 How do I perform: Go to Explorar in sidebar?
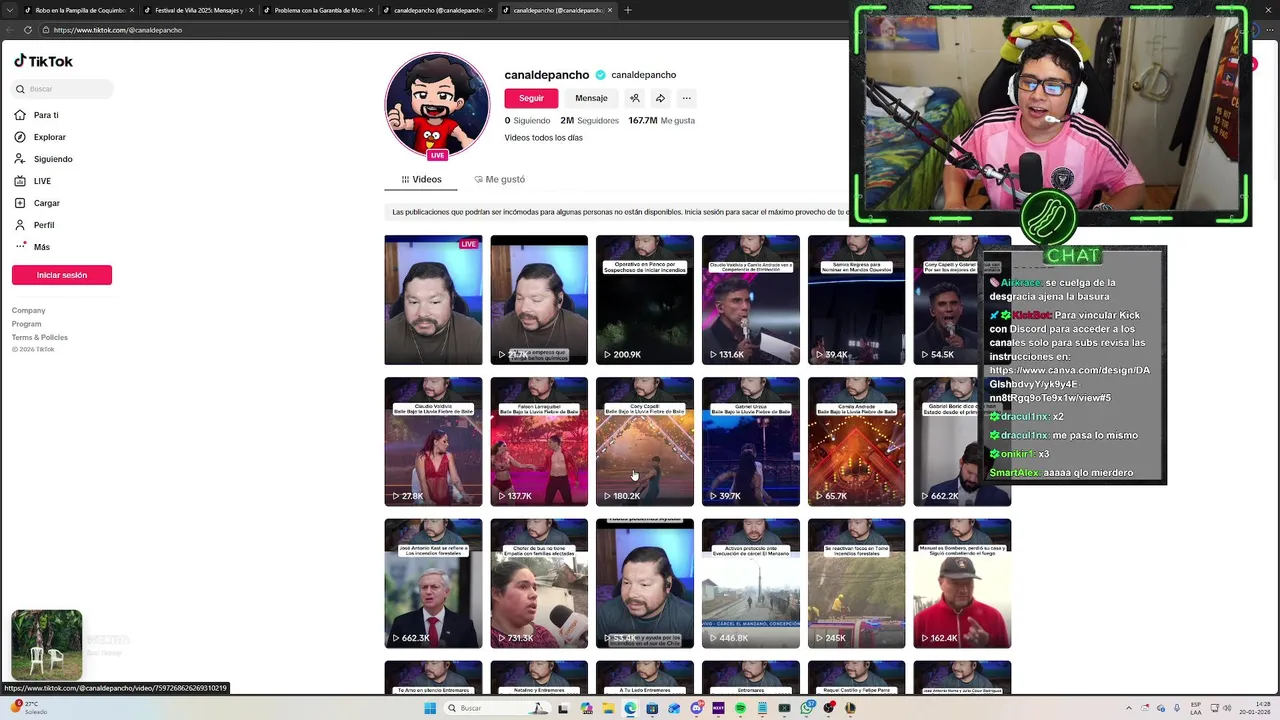49,137
